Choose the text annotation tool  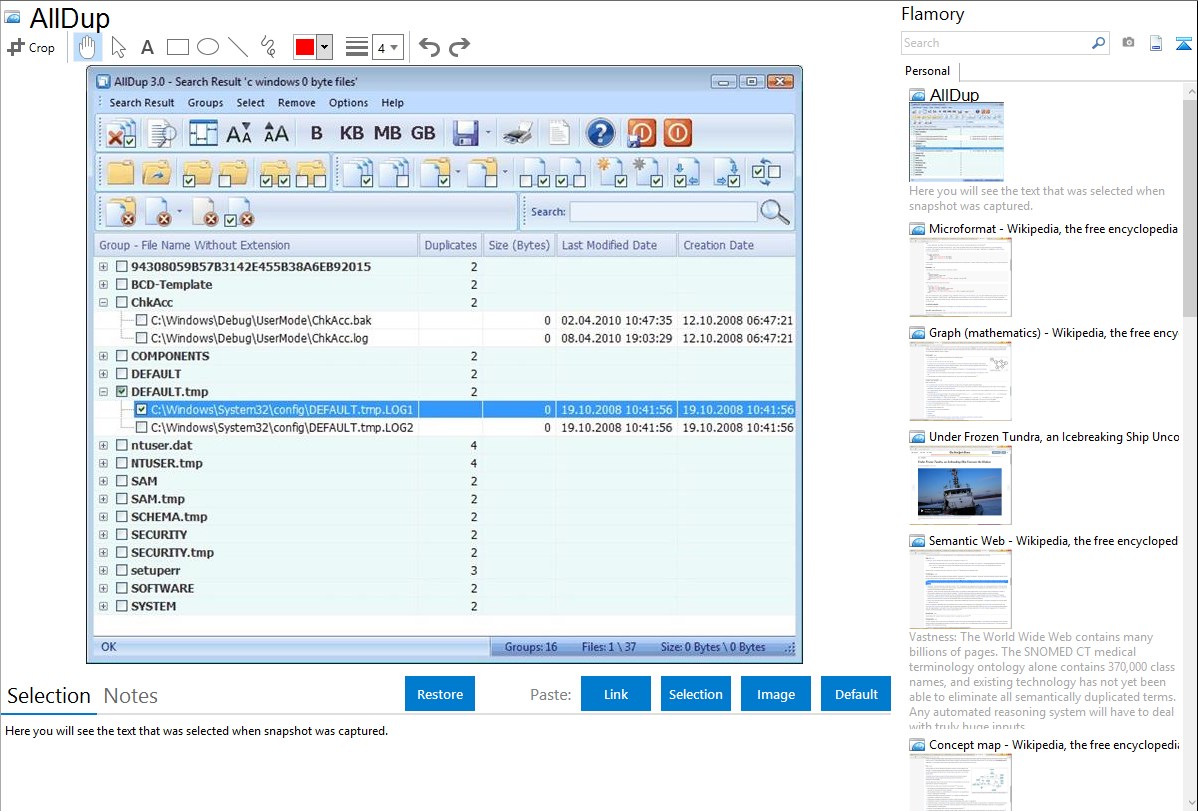tap(147, 47)
